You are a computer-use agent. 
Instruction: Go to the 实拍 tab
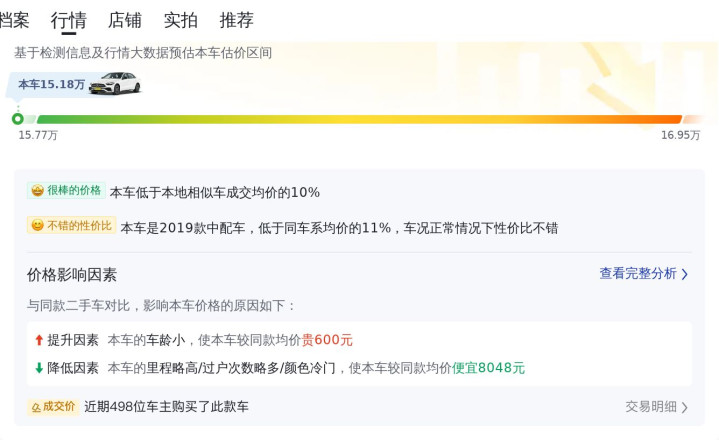click(x=181, y=20)
